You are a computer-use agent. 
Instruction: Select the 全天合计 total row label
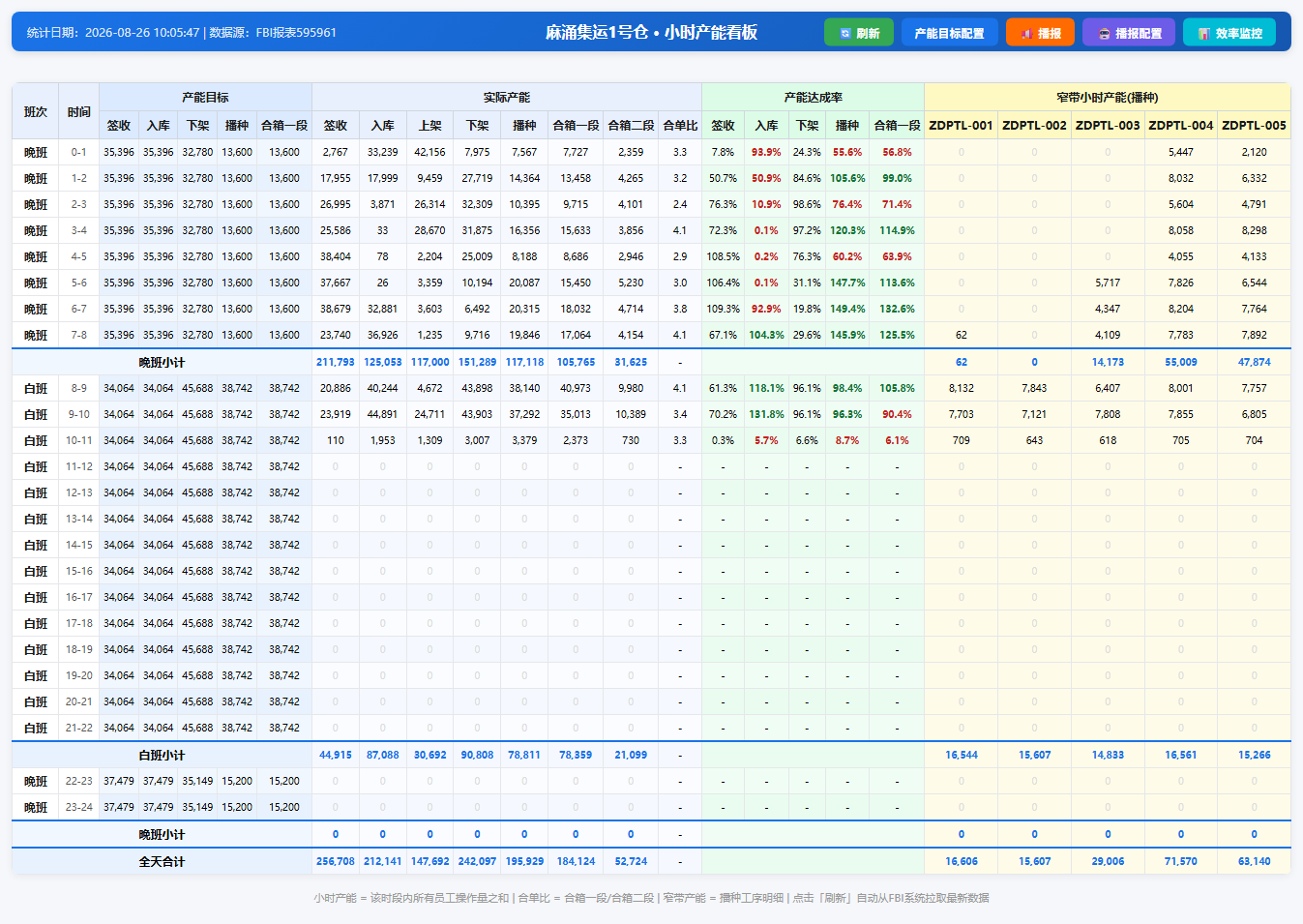coord(162,861)
